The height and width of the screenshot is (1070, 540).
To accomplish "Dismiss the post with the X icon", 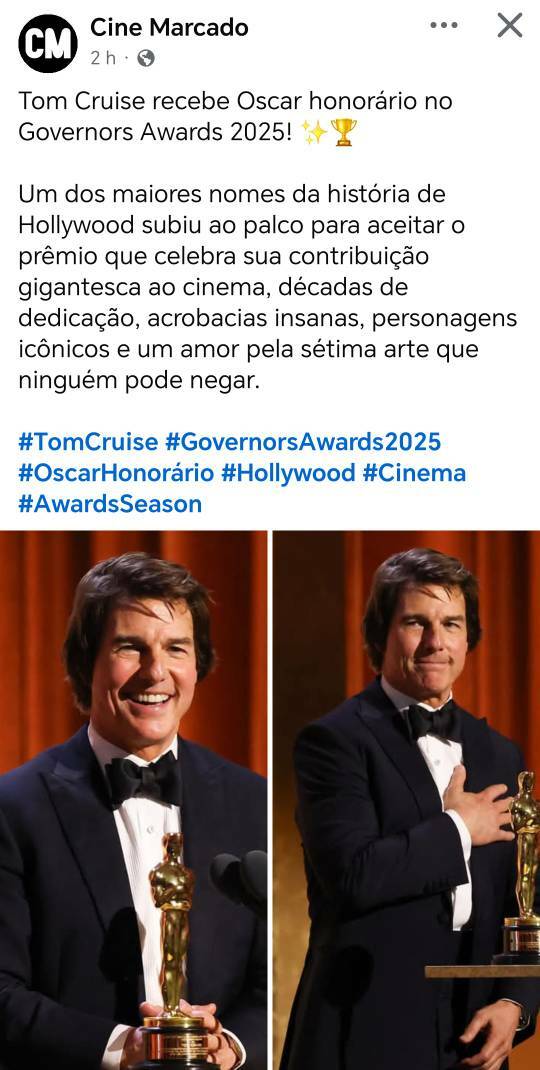I will (x=509, y=25).
